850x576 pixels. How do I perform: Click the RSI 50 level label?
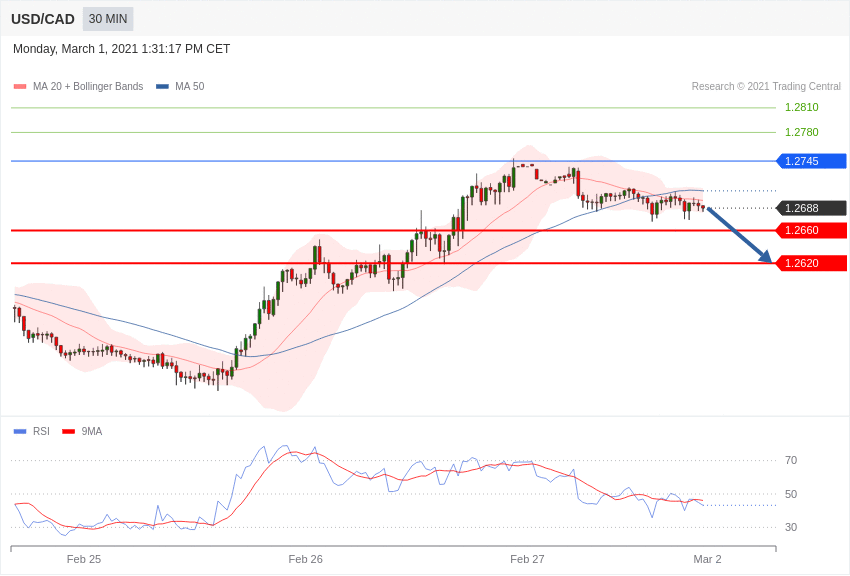[x=791, y=494]
